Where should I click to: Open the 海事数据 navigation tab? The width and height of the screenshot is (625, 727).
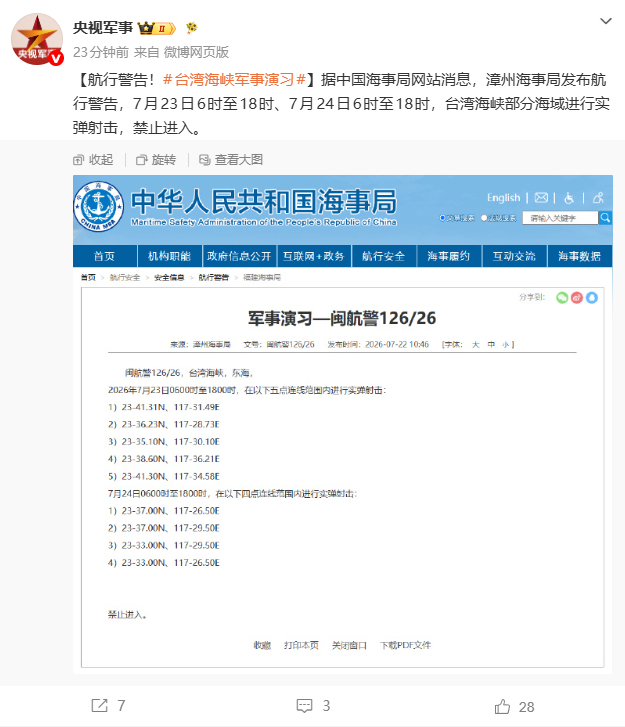coord(580,256)
